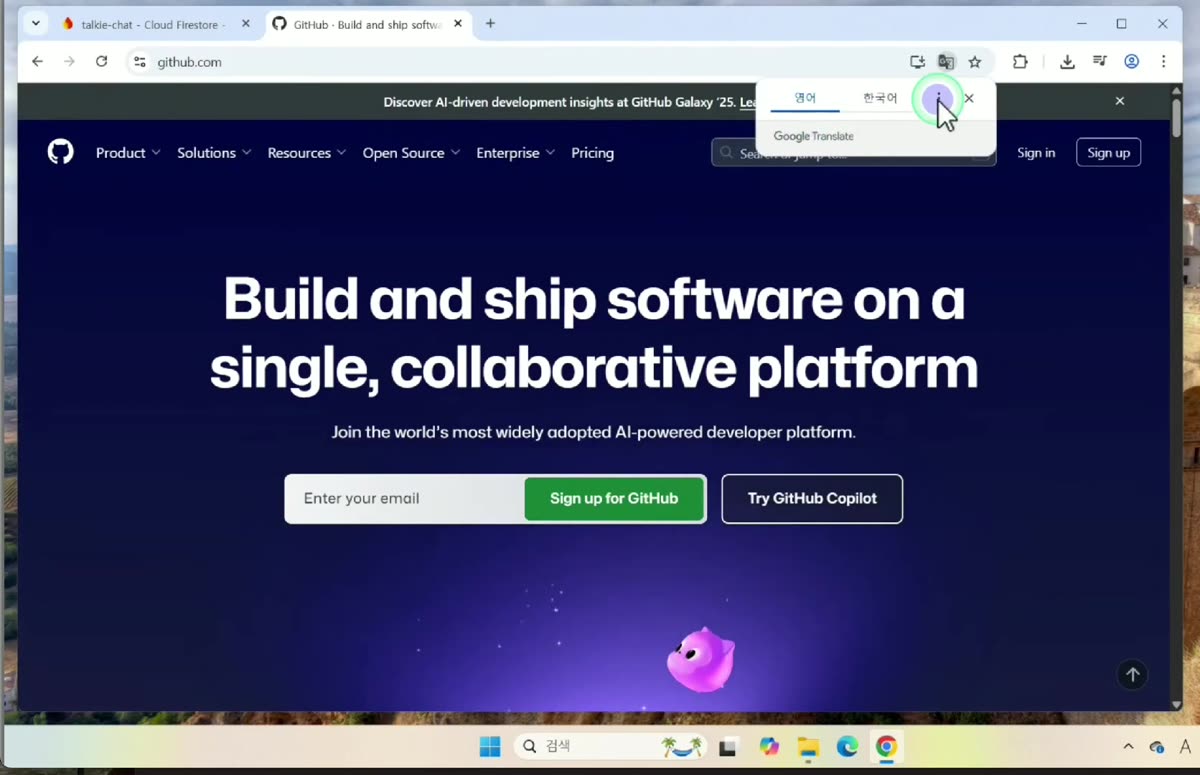Click the Chrome icon in the taskbar

click(886, 747)
